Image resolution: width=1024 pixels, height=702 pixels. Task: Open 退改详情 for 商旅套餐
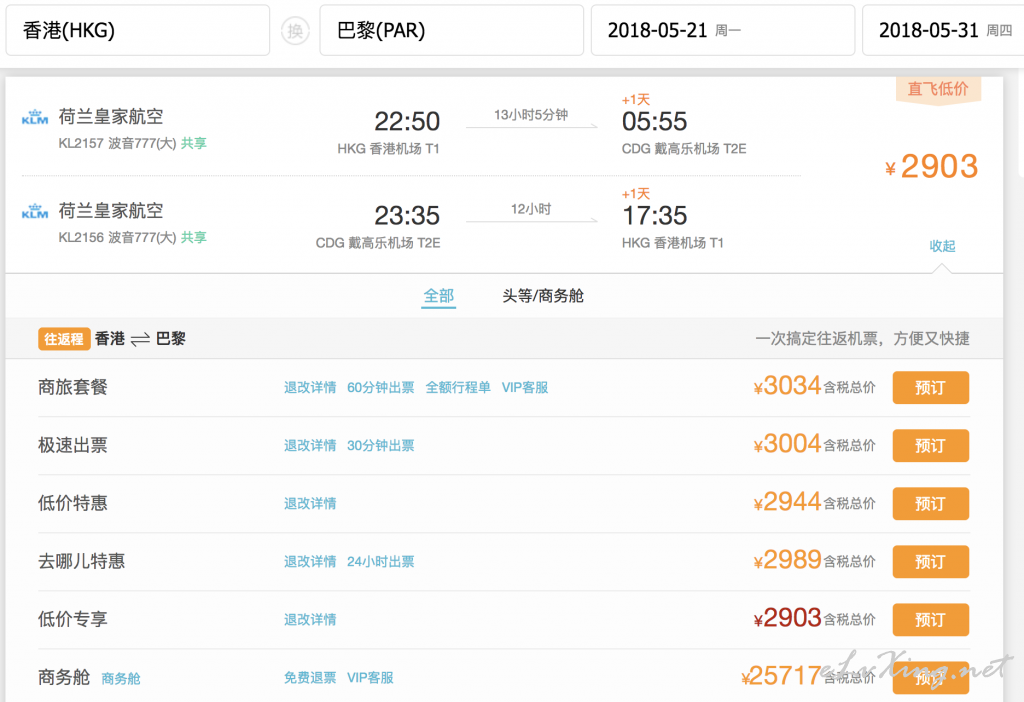[x=310, y=388]
